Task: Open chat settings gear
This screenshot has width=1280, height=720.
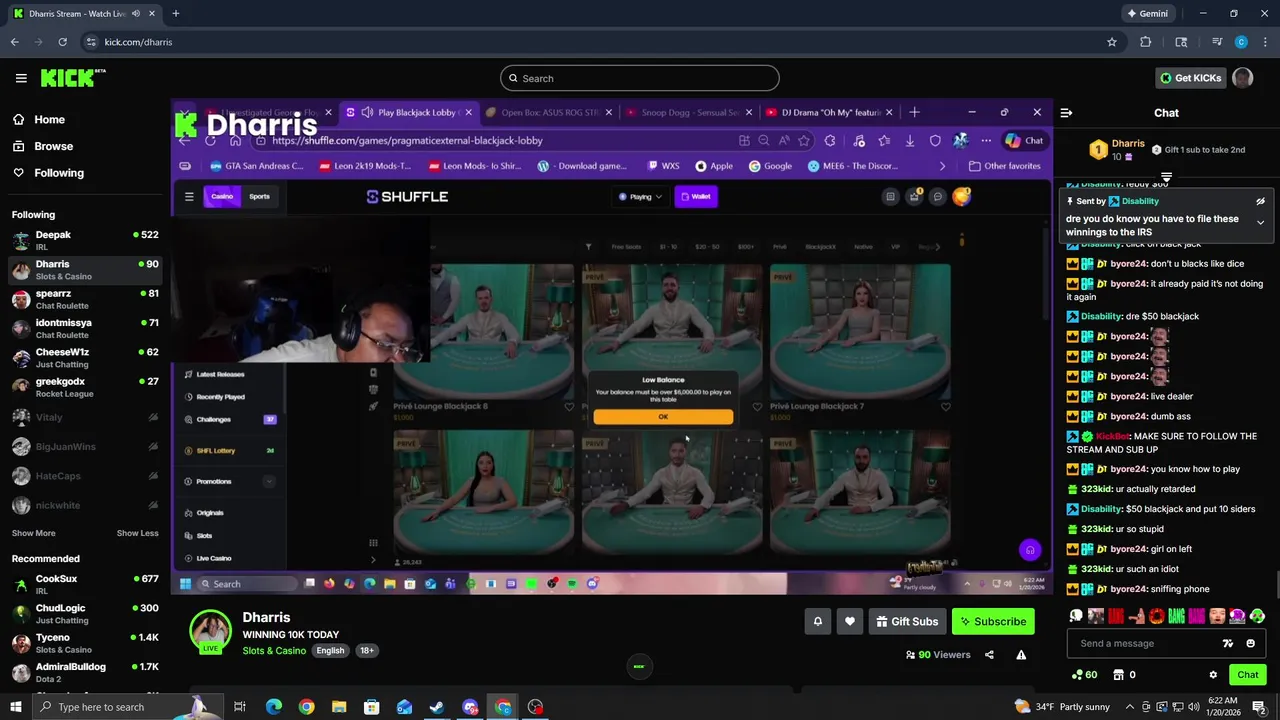Action: coord(1213,675)
